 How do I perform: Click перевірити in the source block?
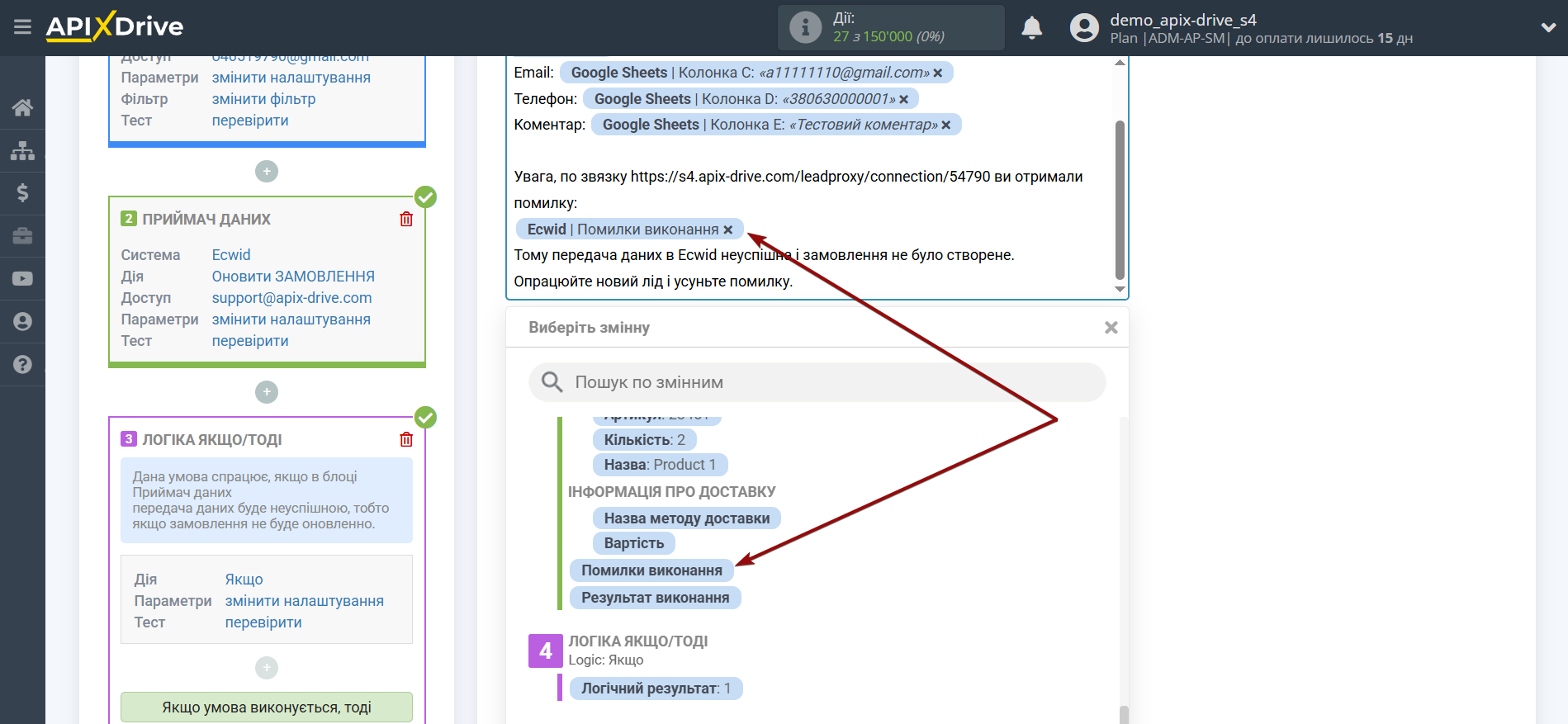[x=250, y=121]
